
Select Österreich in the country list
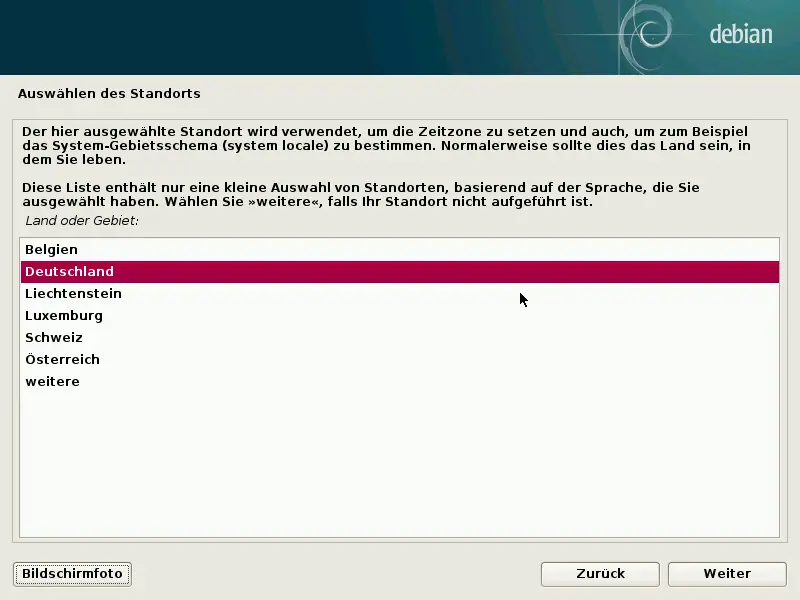[x=62, y=359]
